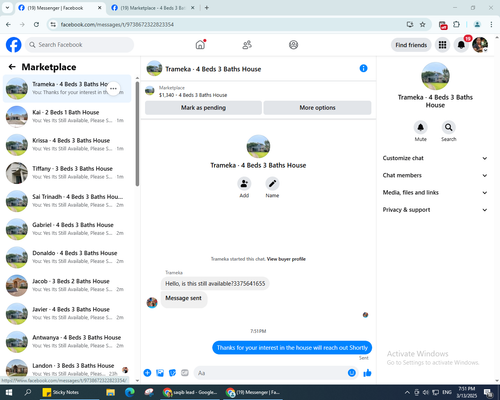Open the $1,340 Marketplace listing link

coord(193,95)
